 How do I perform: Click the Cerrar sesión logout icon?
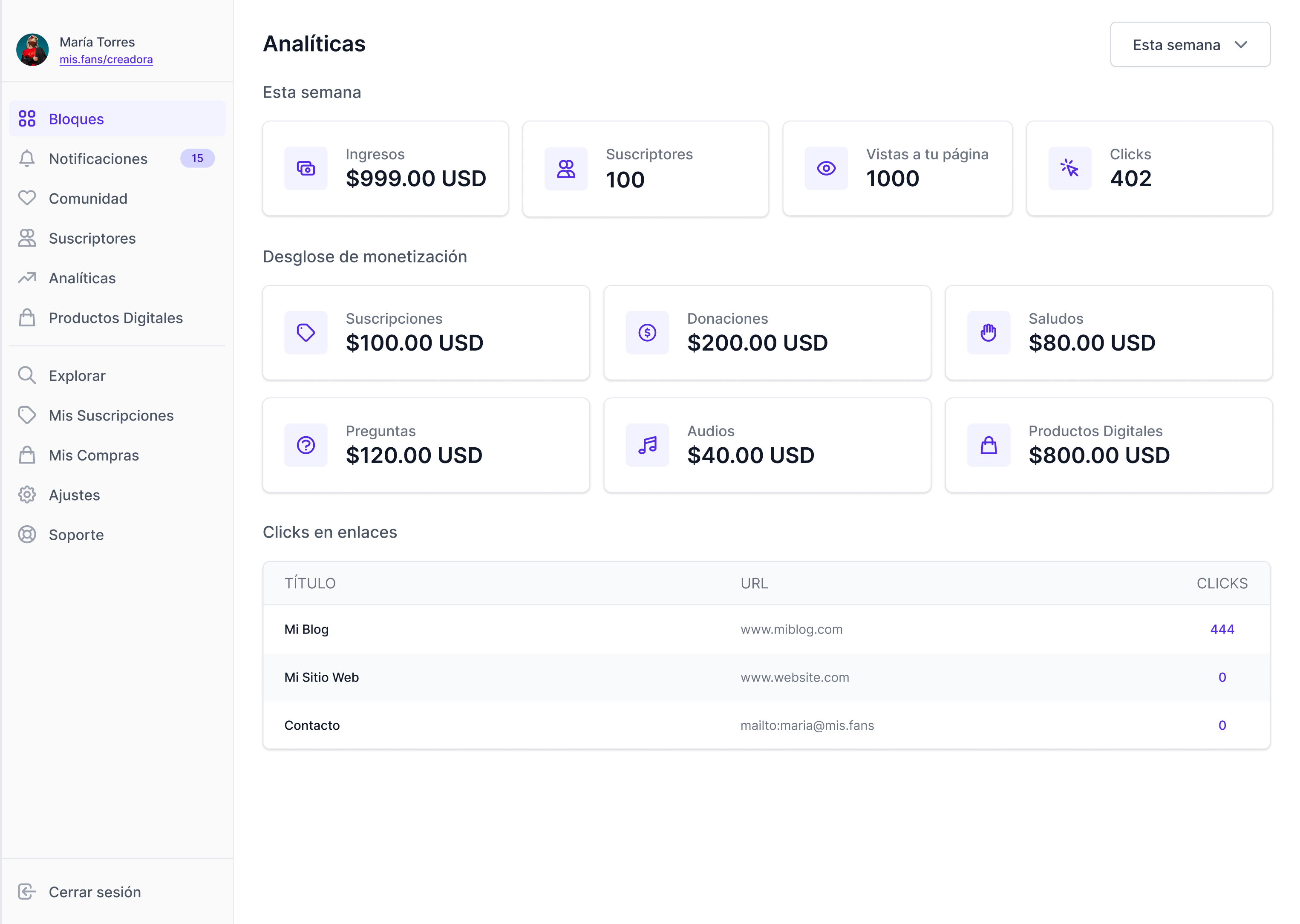27,892
